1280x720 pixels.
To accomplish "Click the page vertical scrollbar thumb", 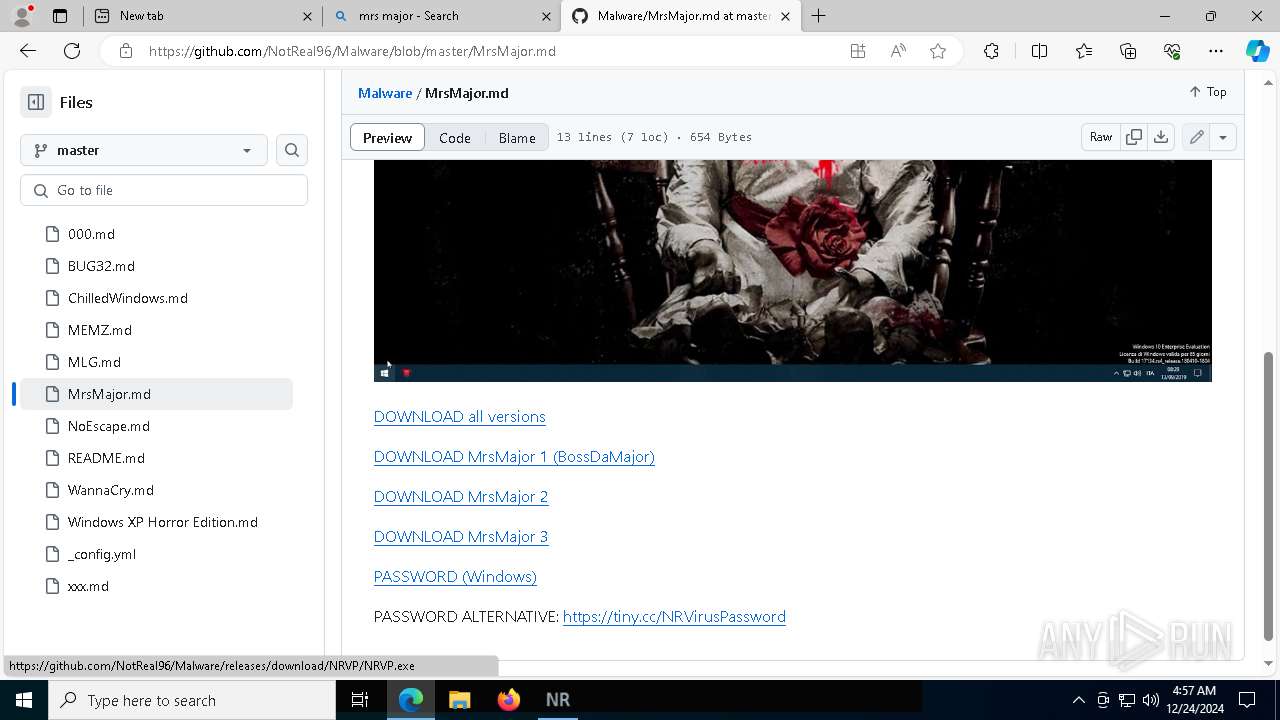I will 1269,496.
